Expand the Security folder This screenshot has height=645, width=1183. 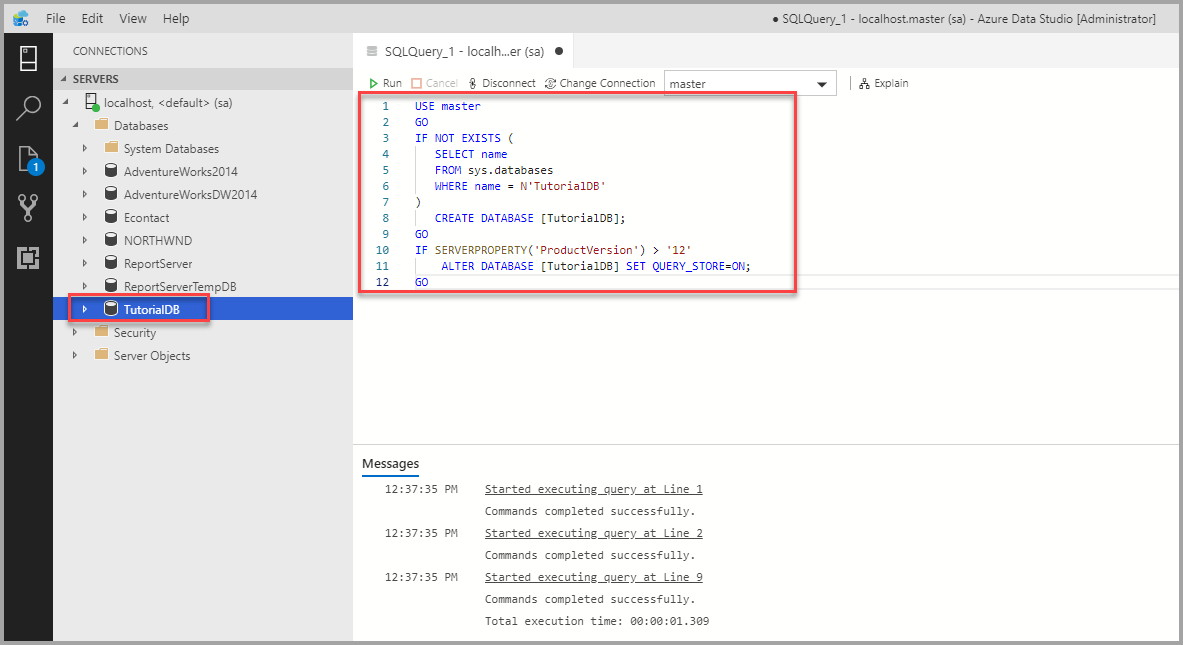coord(73,332)
